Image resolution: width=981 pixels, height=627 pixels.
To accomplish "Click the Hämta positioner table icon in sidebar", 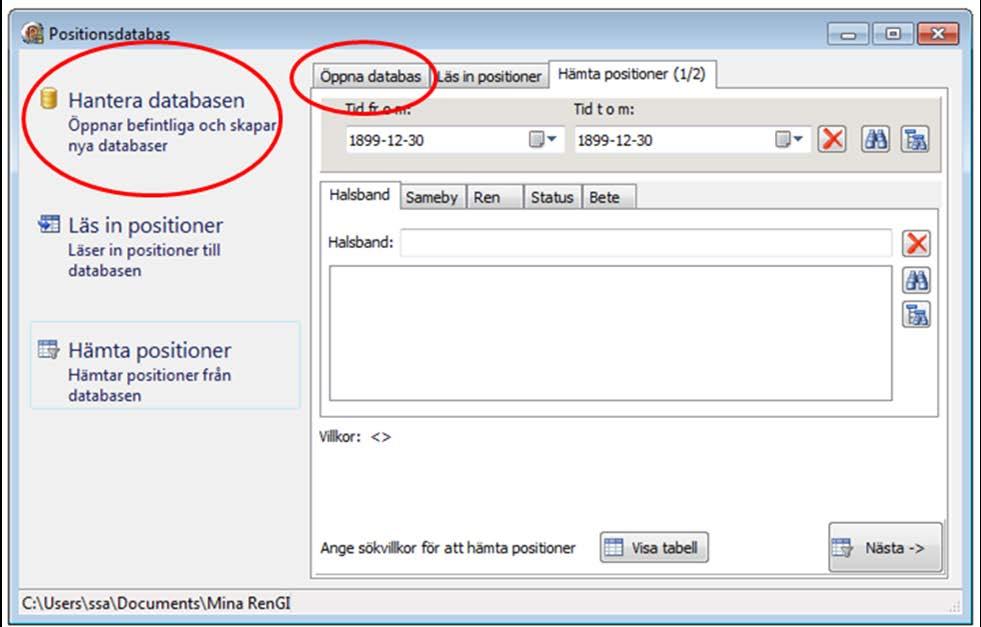I will click(49, 349).
